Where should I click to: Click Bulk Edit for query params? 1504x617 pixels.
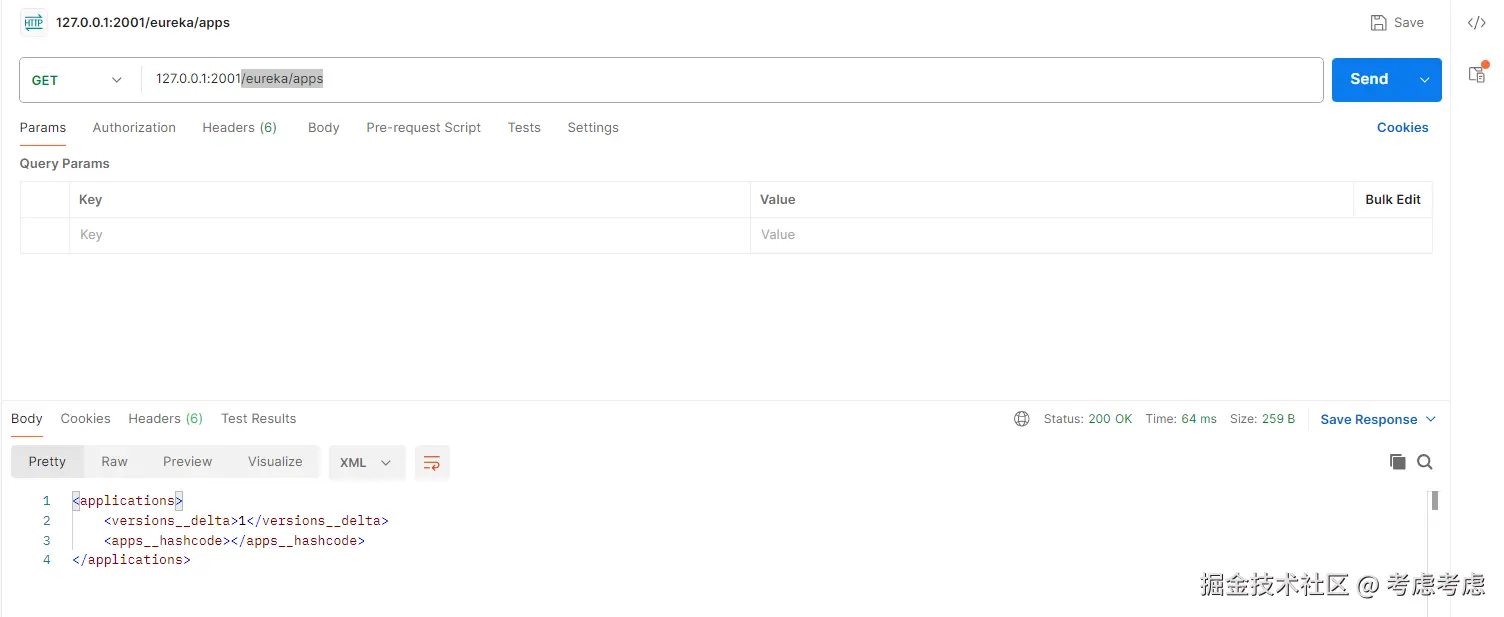(1392, 199)
